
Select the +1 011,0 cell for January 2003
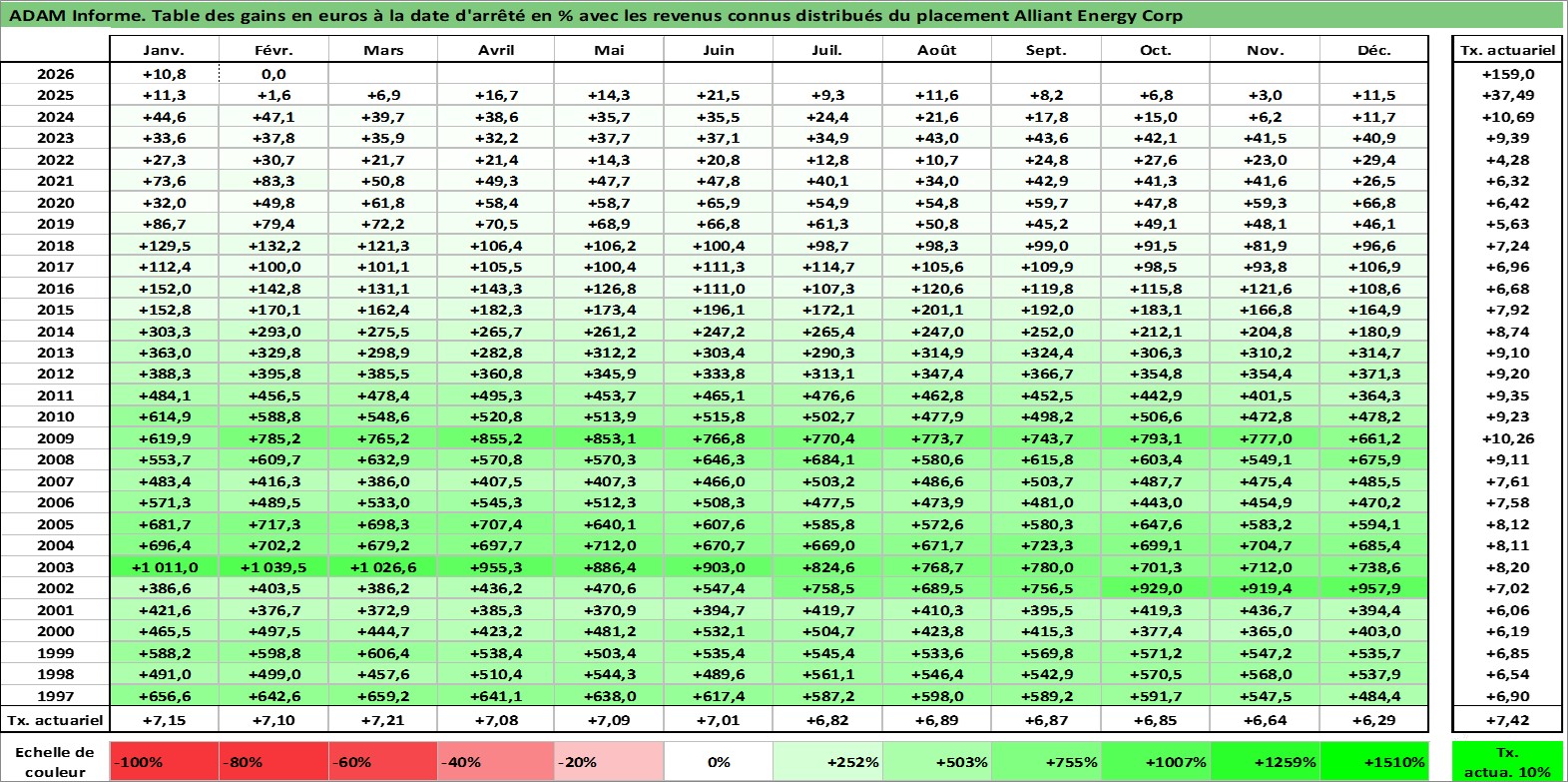(164, 567)
